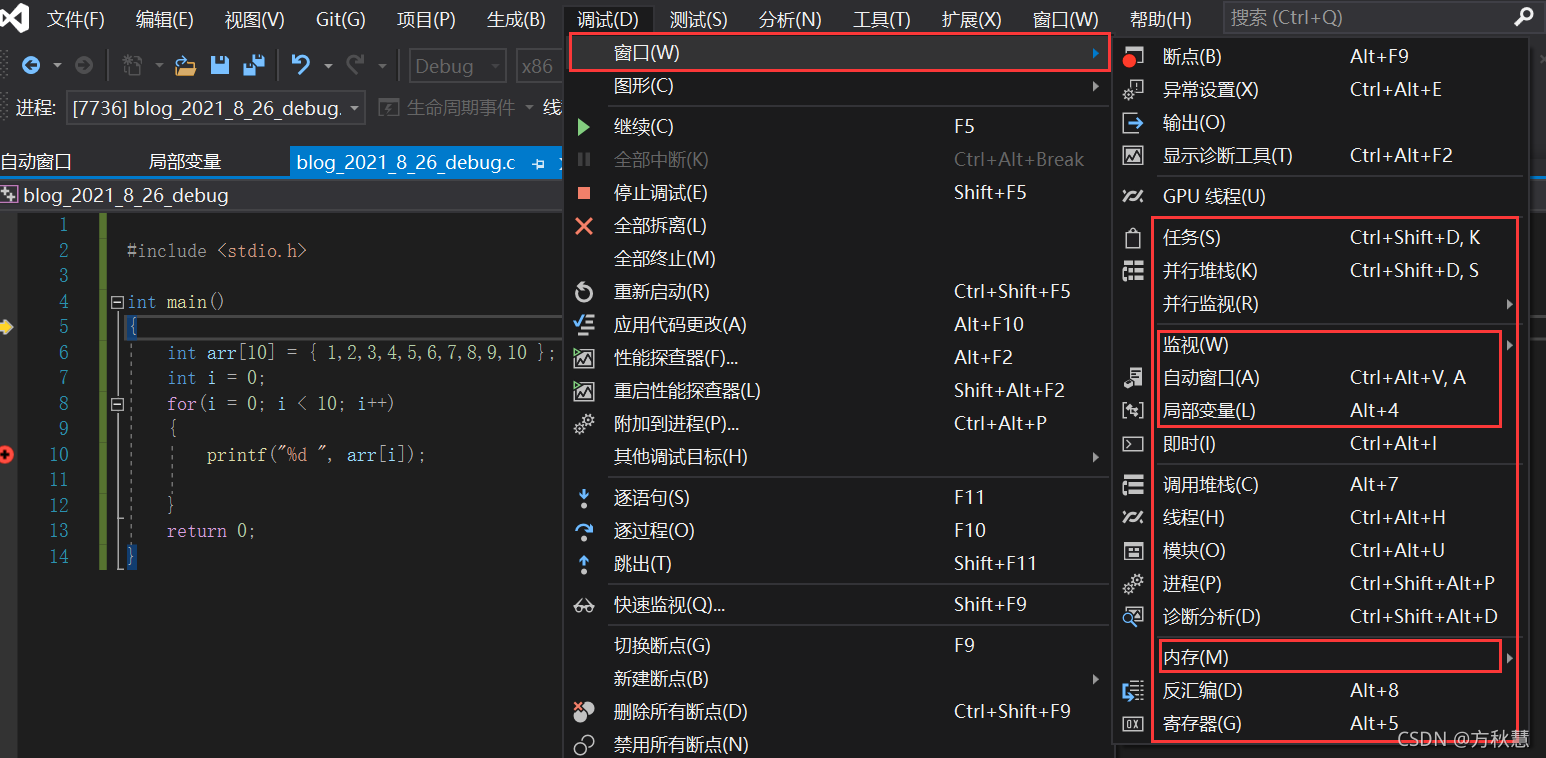The width and height of the screenshot is (1546, 758).
Task: Open the 编辑(E) menu
Action: (165, 19)
